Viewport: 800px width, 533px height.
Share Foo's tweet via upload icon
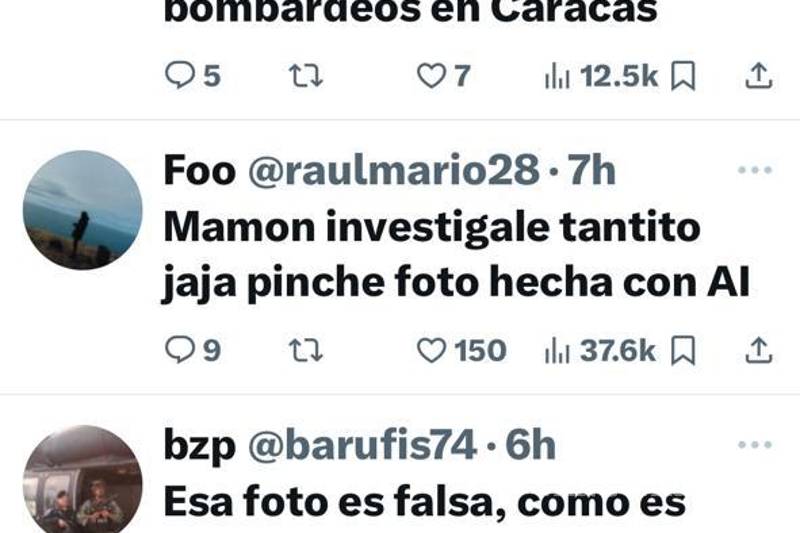tap(759, 350)
